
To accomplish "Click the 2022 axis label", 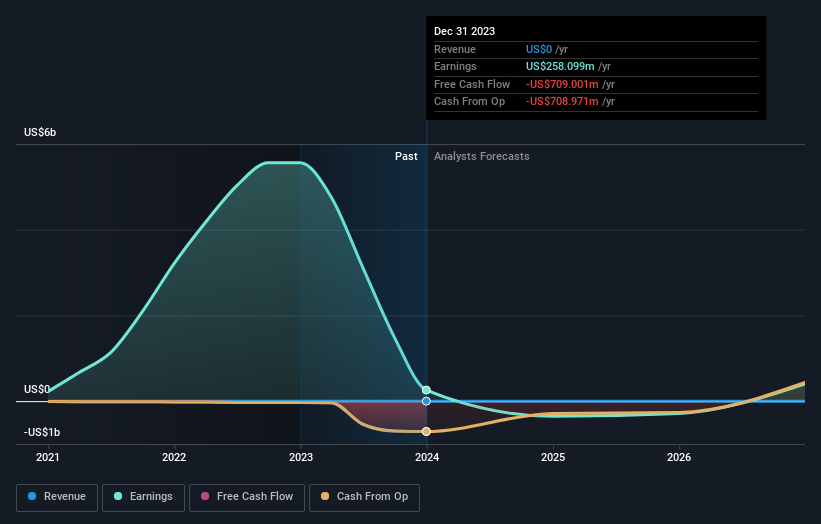I will (174, 458).
